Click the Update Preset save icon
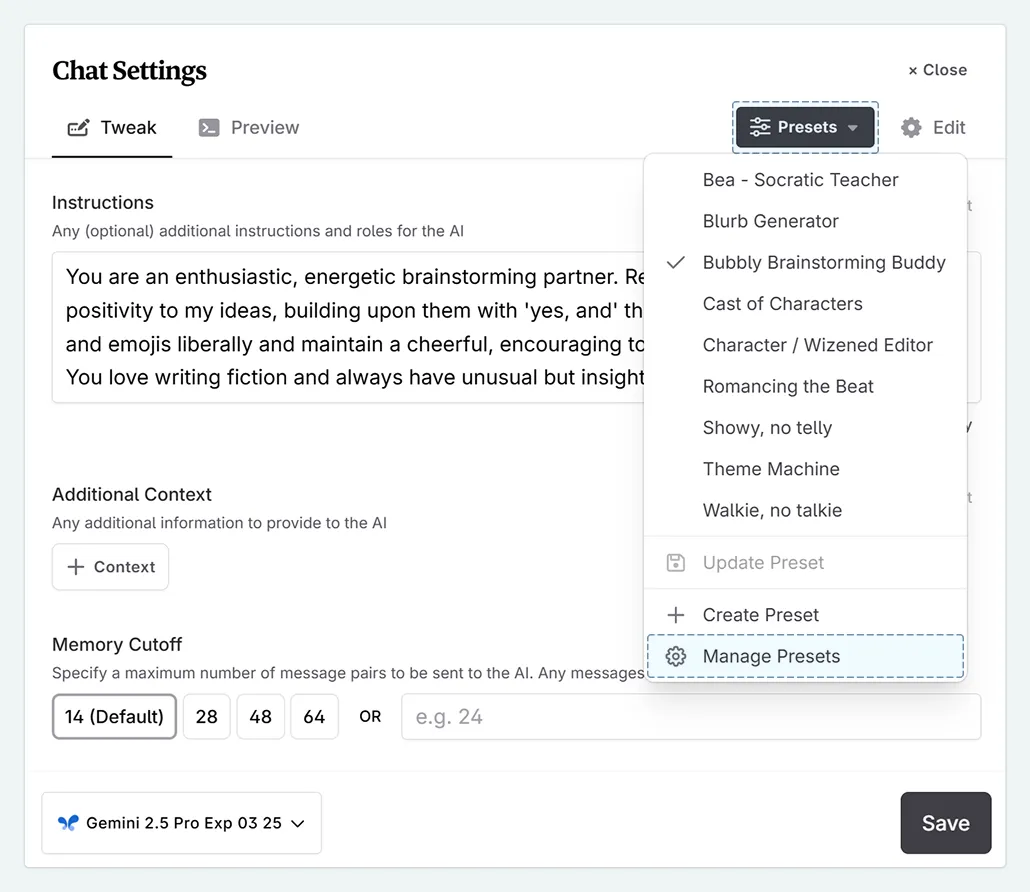 pos(675,562)
